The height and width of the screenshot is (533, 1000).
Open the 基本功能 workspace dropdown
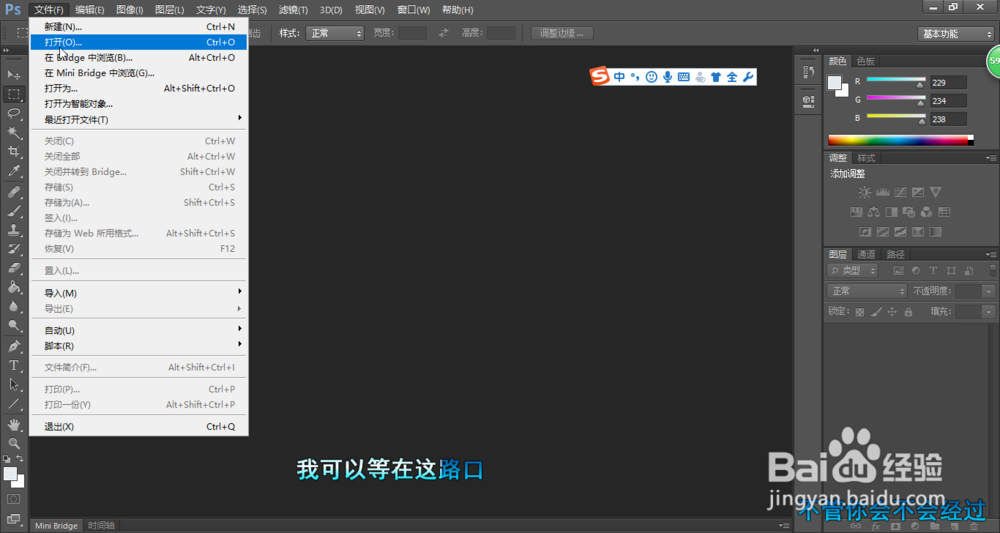point(956,34)
